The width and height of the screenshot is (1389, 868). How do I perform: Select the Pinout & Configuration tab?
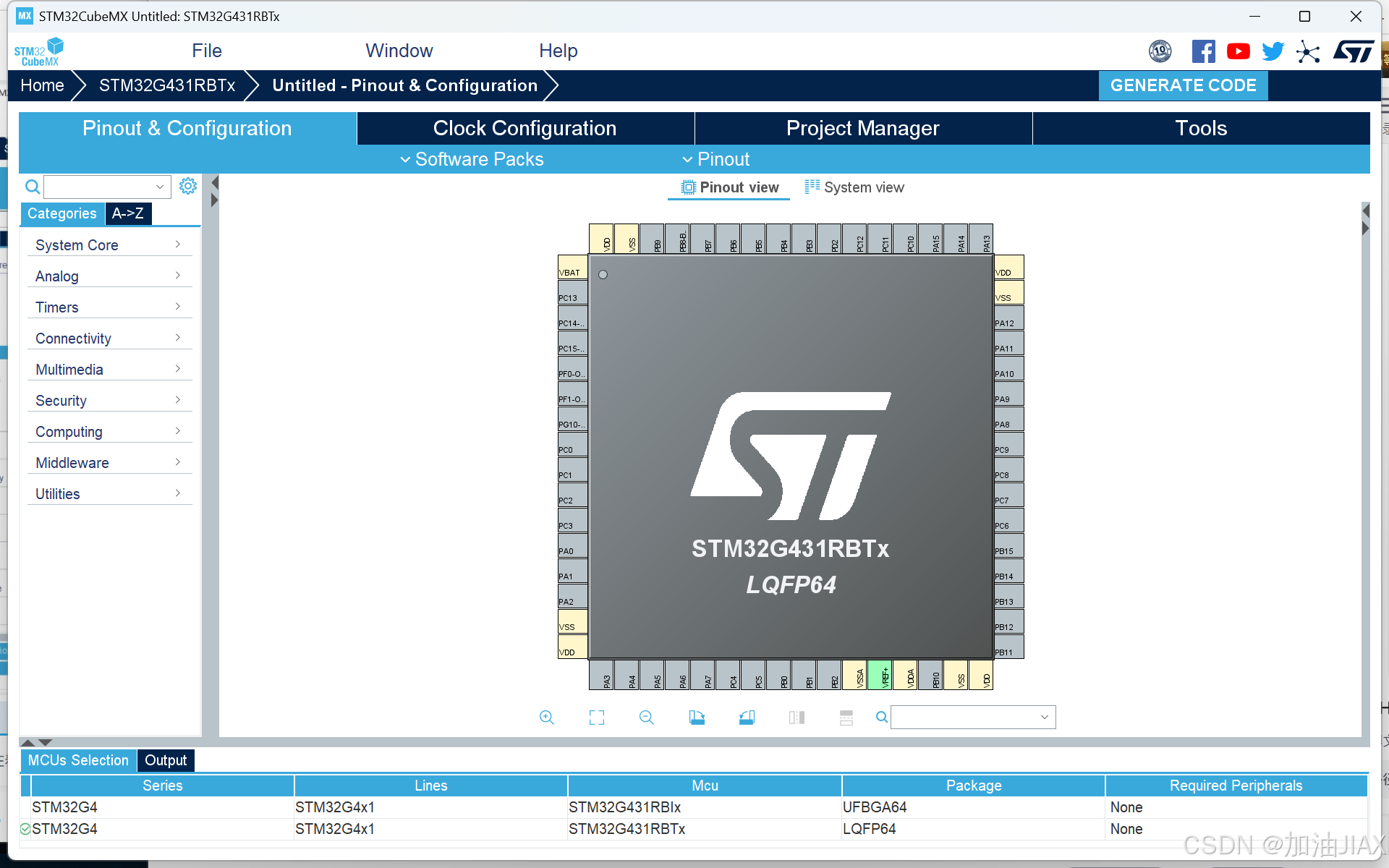[x=187, y=128]
